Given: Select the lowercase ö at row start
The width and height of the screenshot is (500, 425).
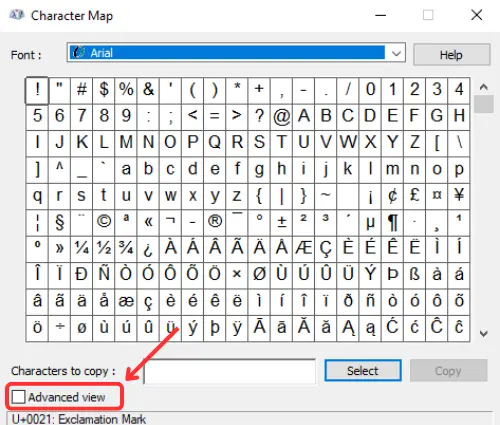Looking at the screenshot, I should (x=37, y=328).
